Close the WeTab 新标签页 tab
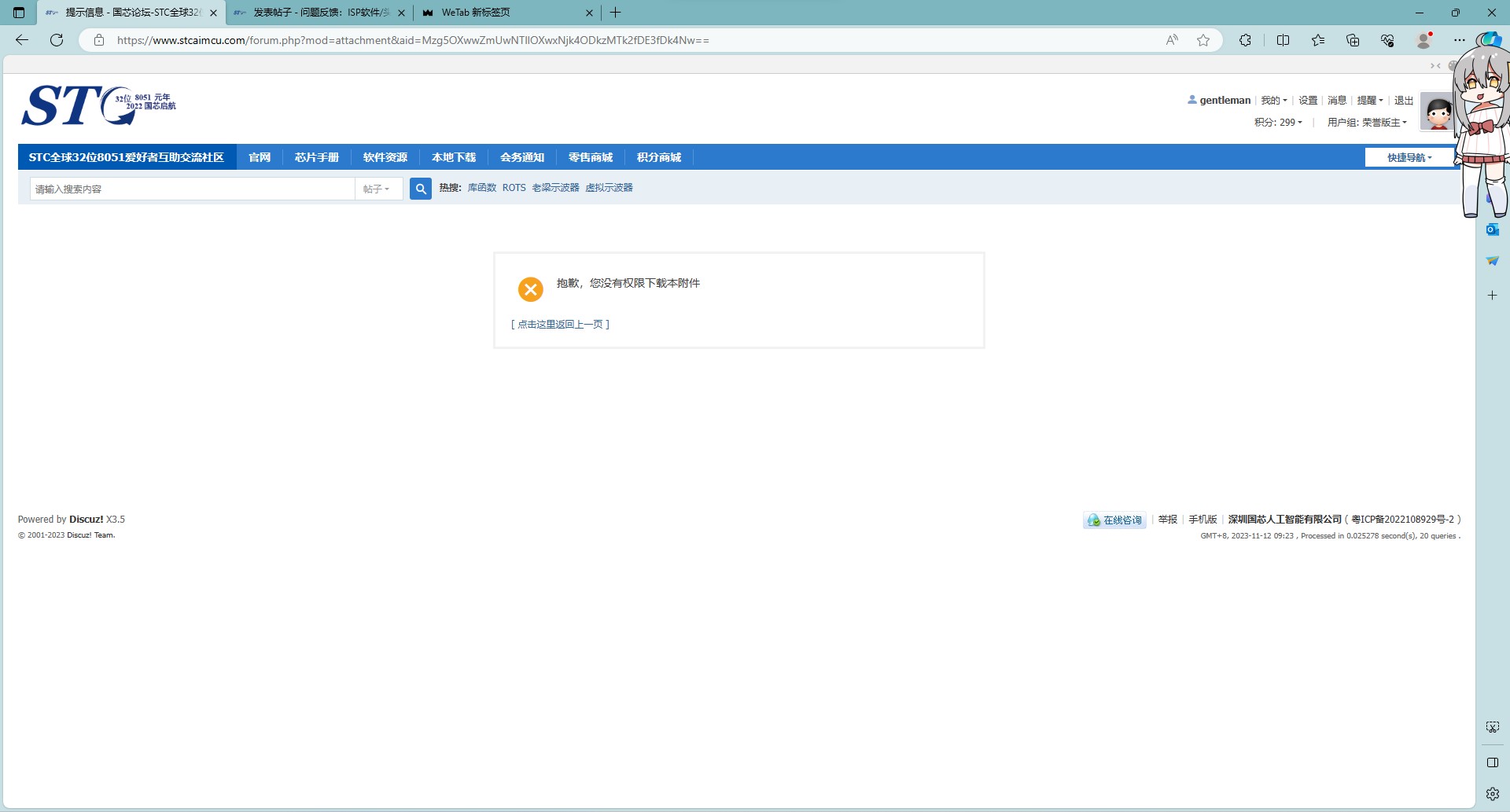 (x=589, y=13)
